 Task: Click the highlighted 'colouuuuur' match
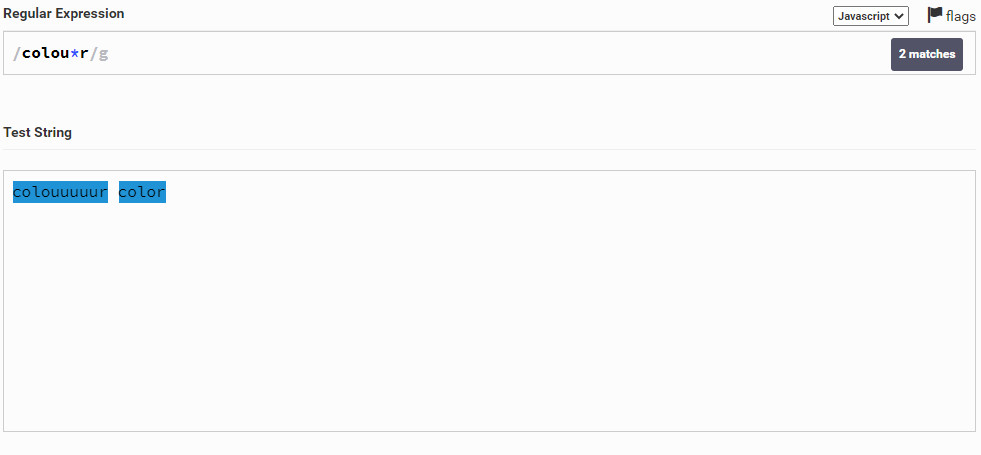(60, 192)
